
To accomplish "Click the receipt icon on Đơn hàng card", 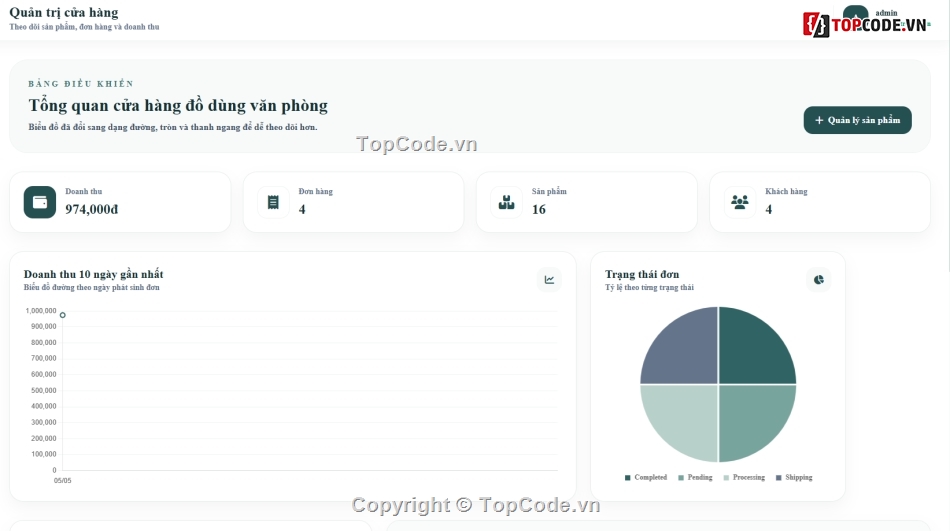I will click(x=273, y=202).
